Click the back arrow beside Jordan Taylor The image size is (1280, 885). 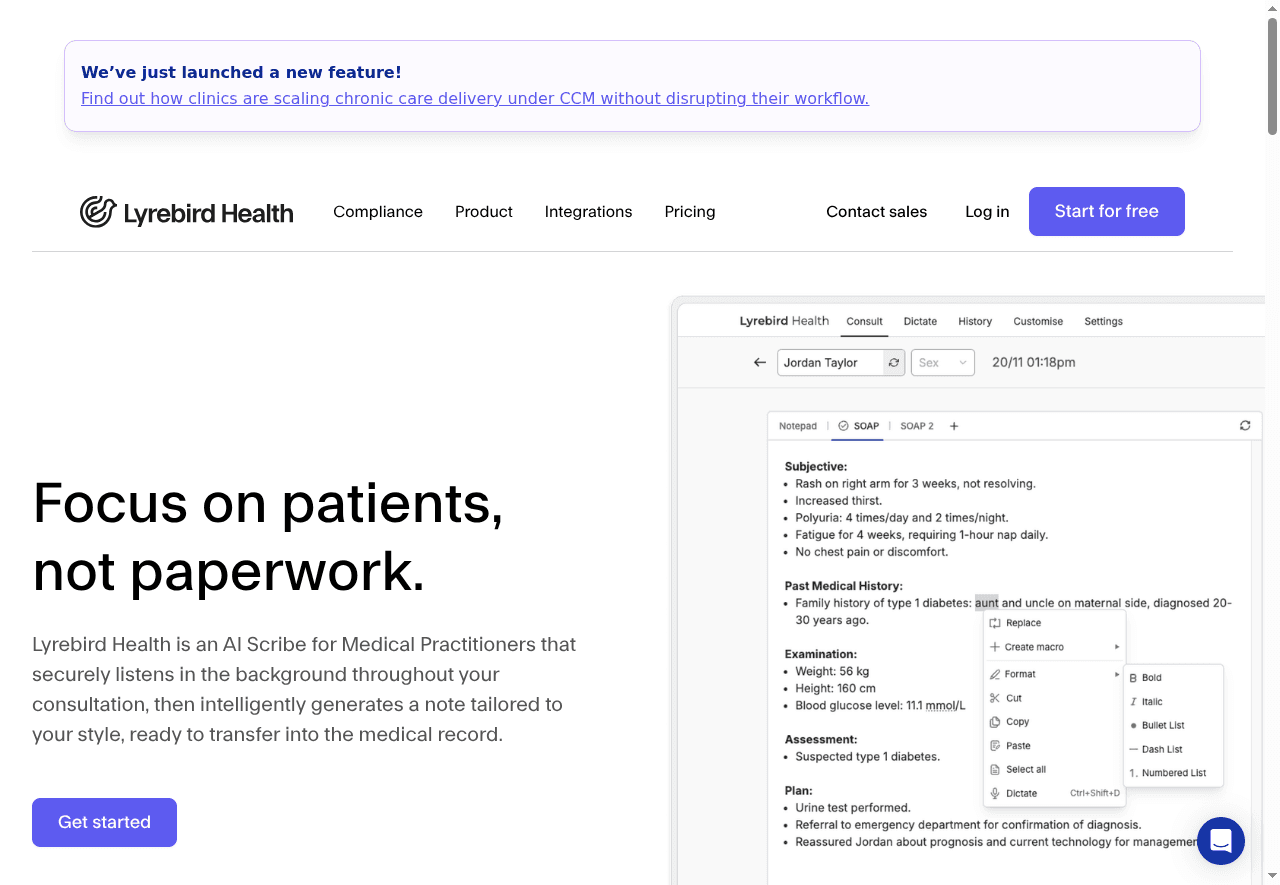[x=760, y=363]
